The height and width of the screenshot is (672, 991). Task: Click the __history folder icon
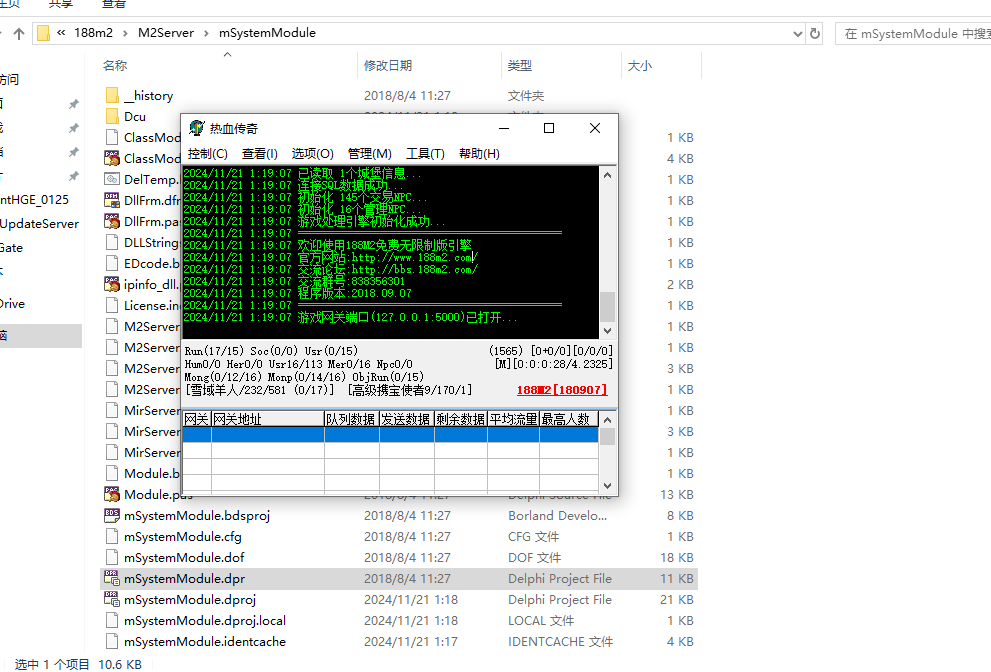[112, 96]
